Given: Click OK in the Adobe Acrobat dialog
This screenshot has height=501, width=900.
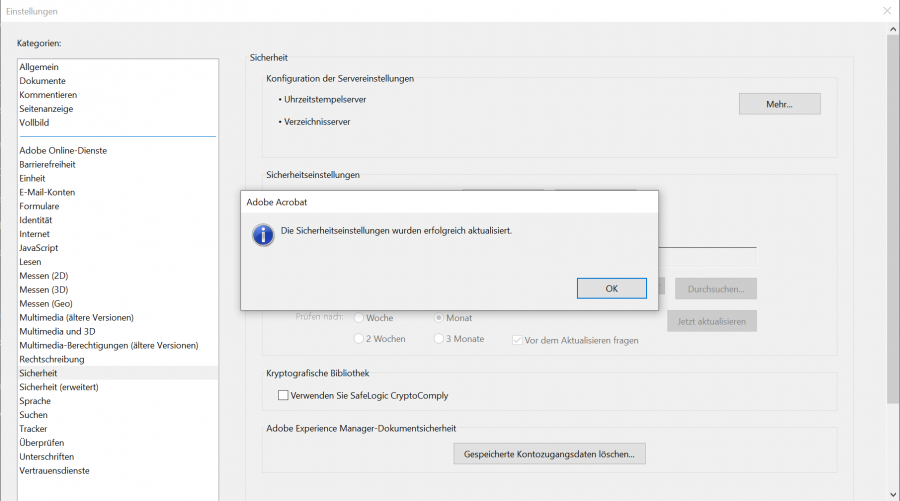Looking at the screenshot, I should coord(611,288).
